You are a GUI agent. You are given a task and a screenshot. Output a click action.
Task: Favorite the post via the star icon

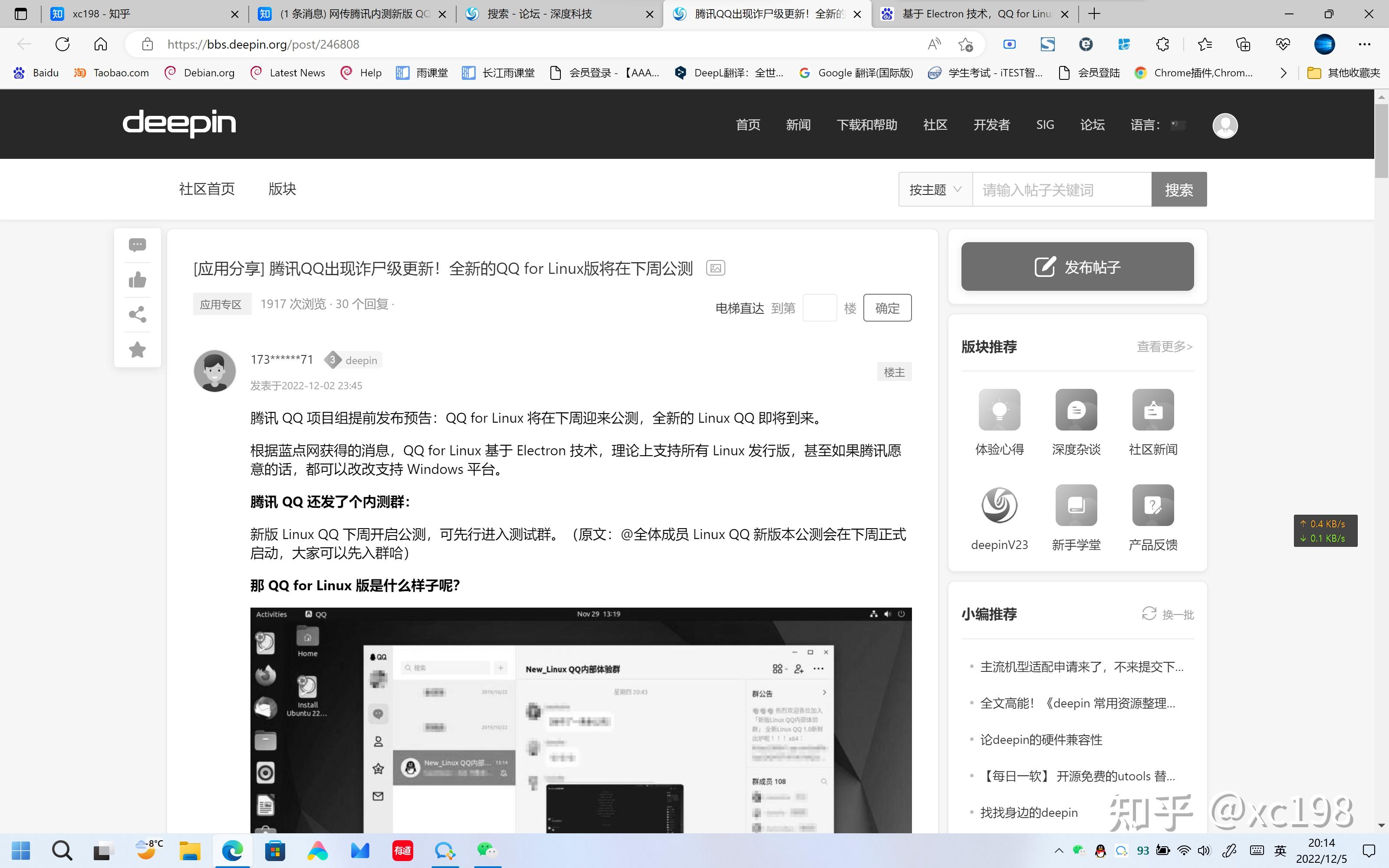point(137,350)
